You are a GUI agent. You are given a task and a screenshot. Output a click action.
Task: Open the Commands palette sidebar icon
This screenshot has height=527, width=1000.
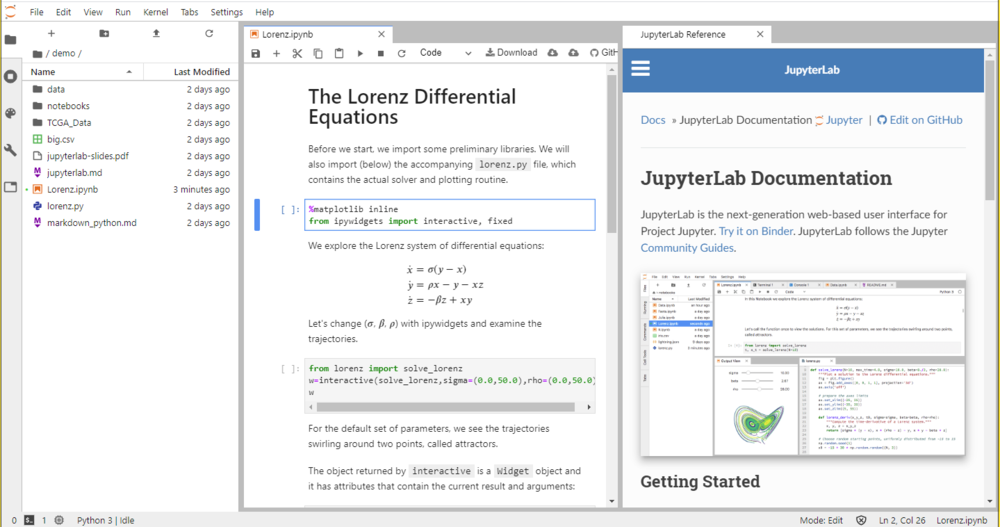click(10, 113)
